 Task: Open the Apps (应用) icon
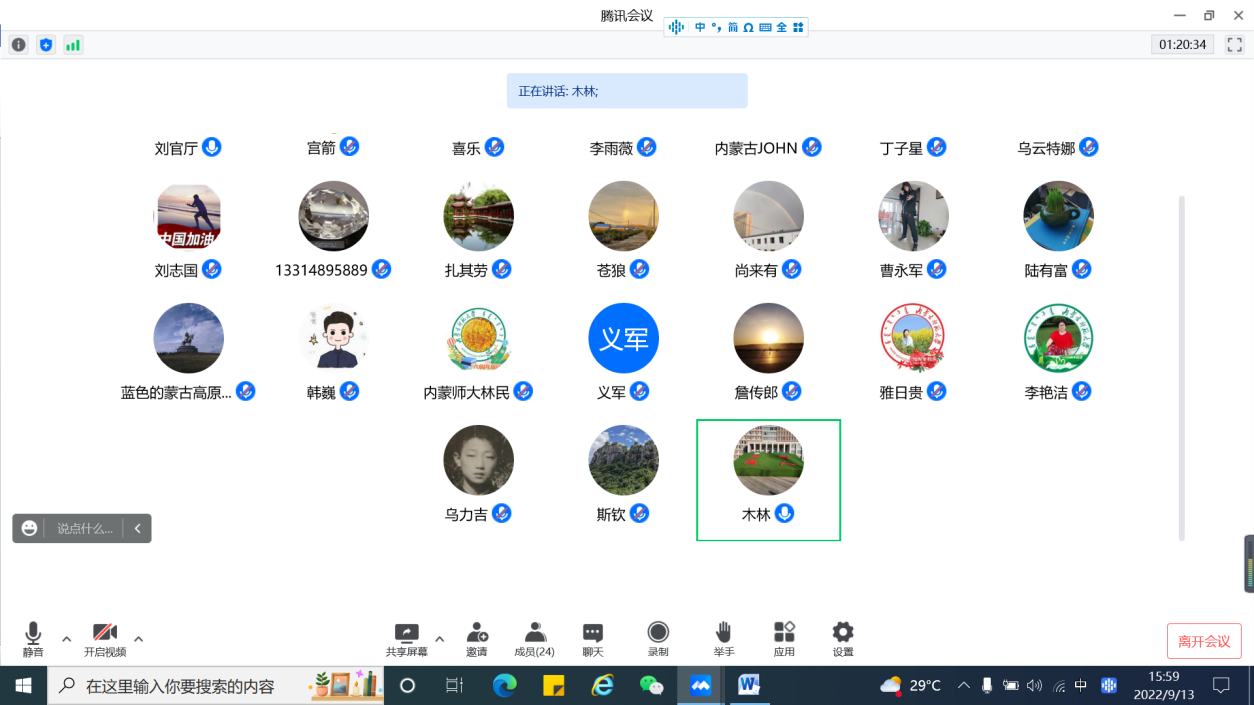[x=784, y=638]
